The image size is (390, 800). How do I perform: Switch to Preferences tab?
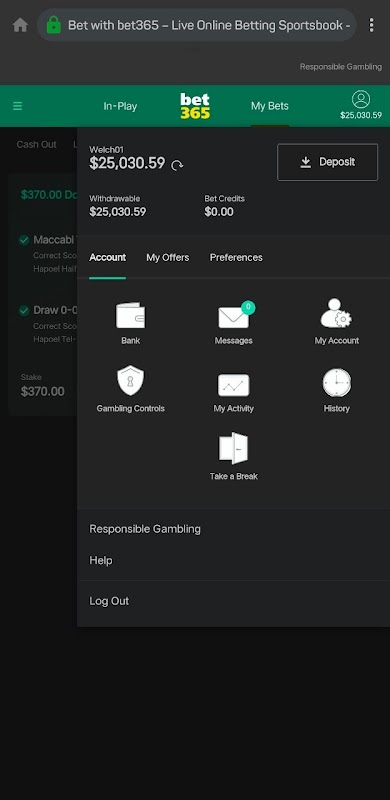[x=236, y=258]
